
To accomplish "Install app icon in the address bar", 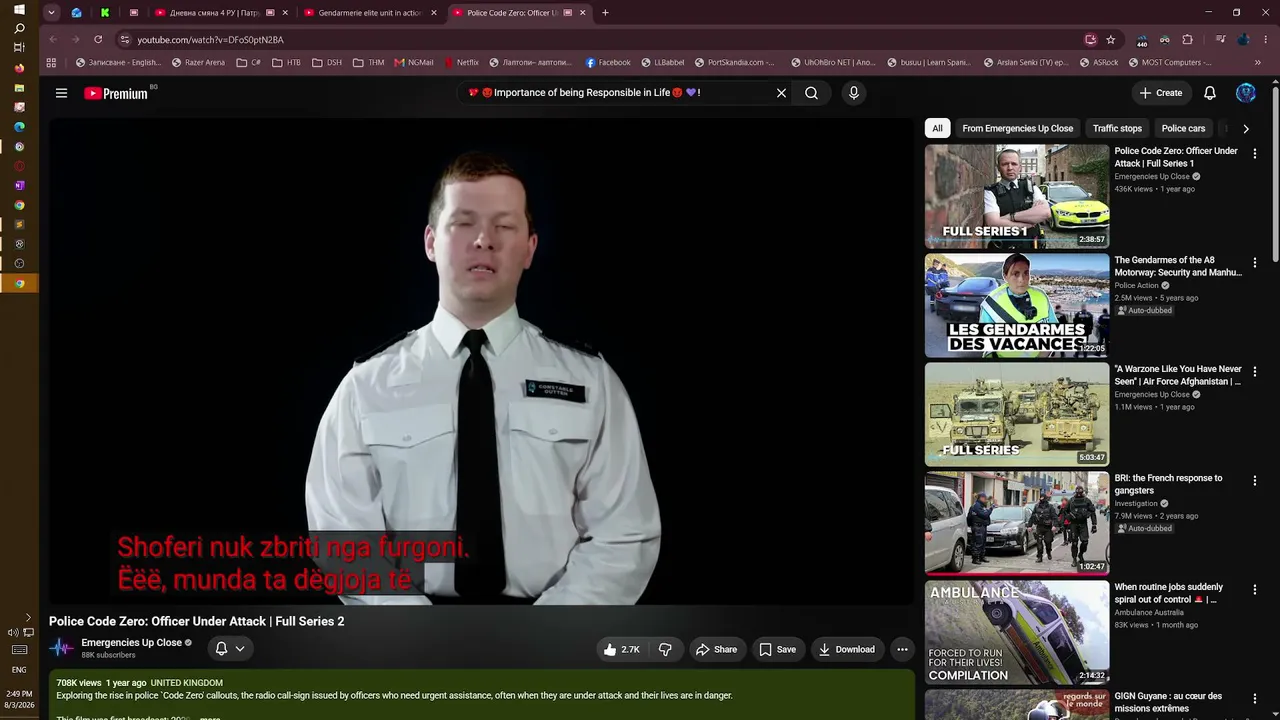I will click(x=1090, y=40).
